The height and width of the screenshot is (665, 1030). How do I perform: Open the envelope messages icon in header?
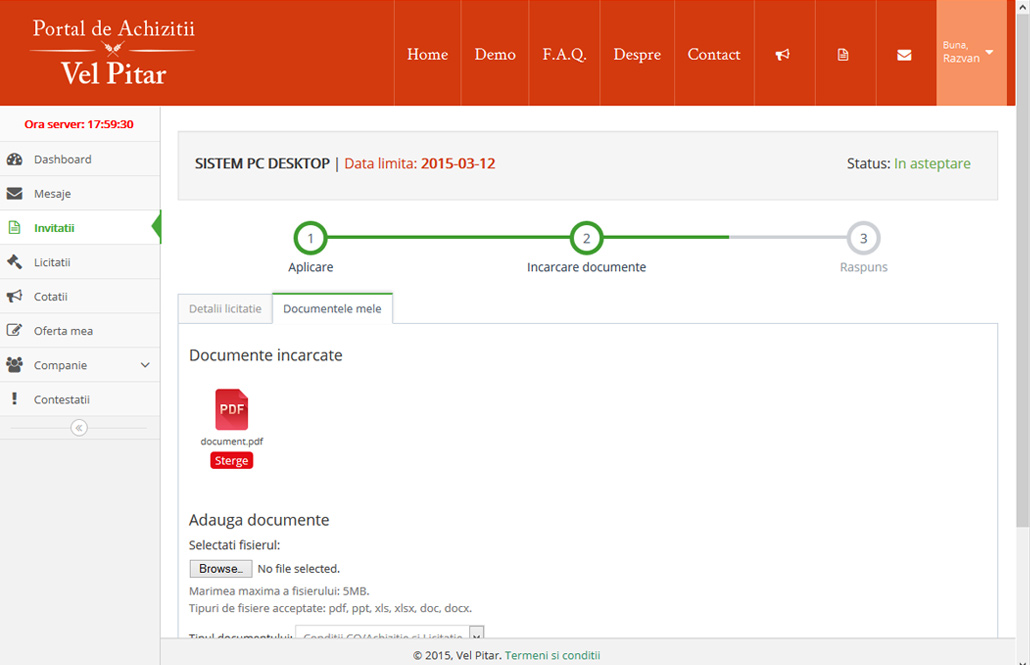coord(904,55)
